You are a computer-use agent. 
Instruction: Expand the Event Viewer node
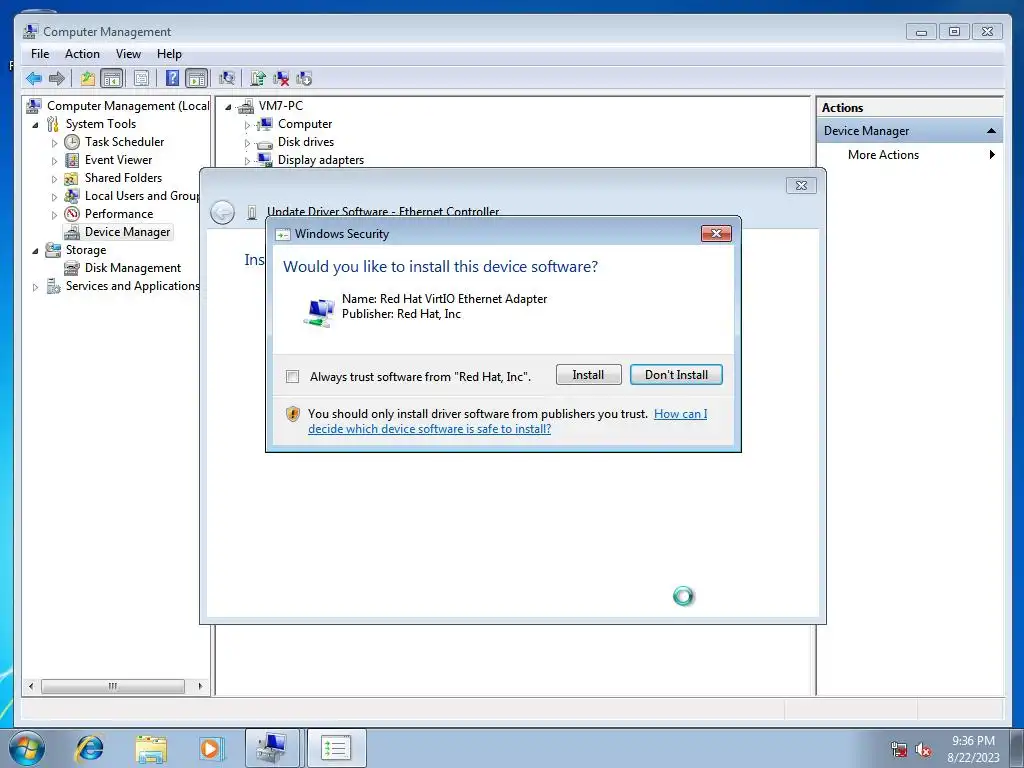54,161
